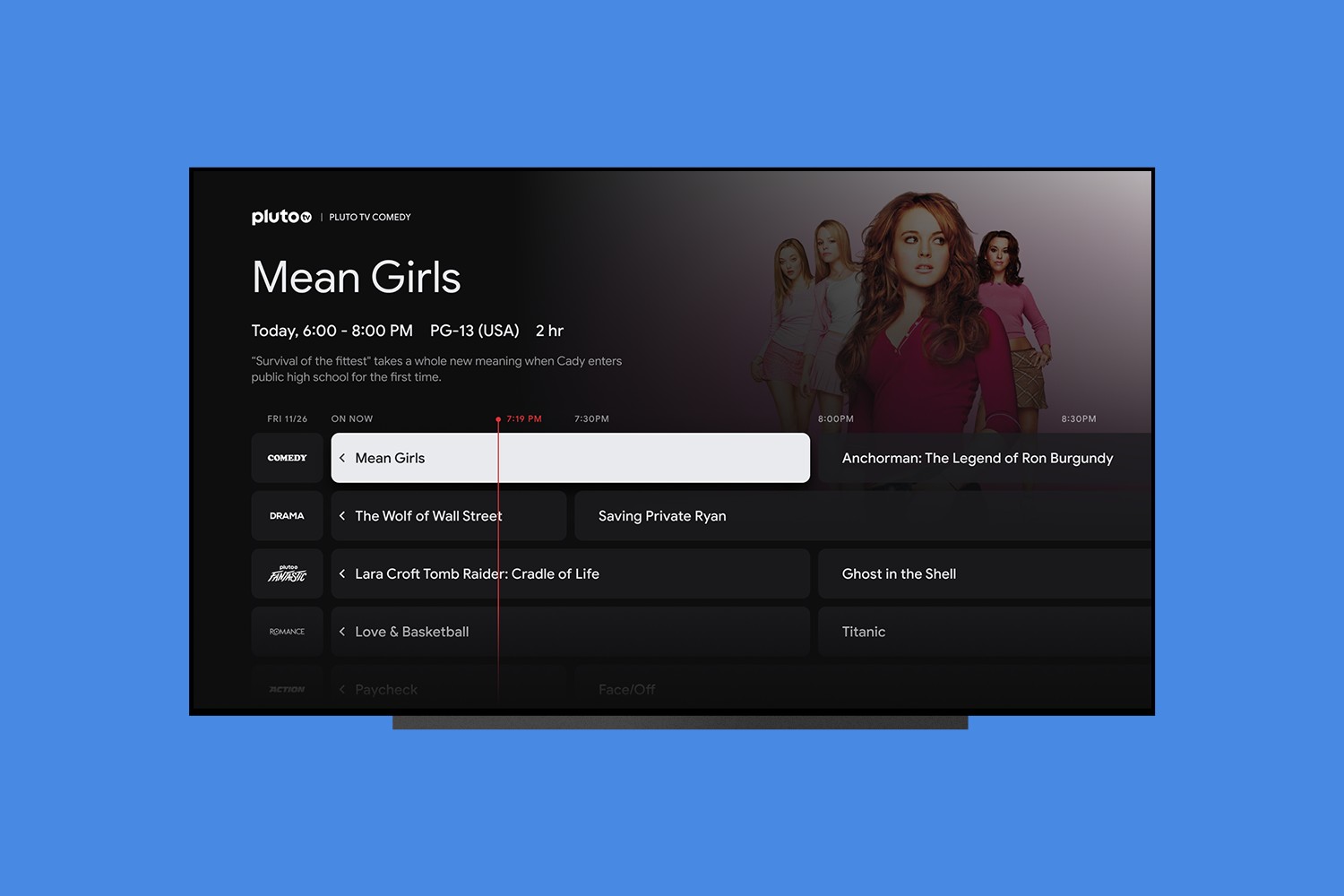Viewport: 1344px width, 896px height.
Task: Click the 7:30PM timeline label
Action: (x=591, y=418)
